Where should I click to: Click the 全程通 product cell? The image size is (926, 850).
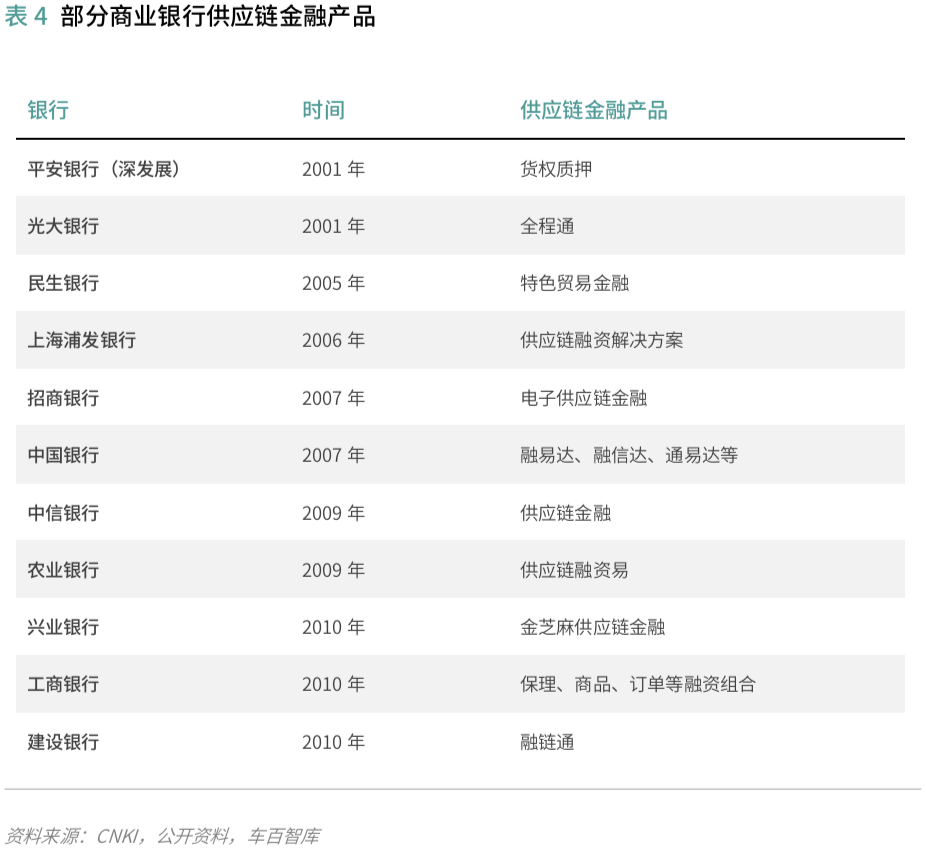(547, 226)
